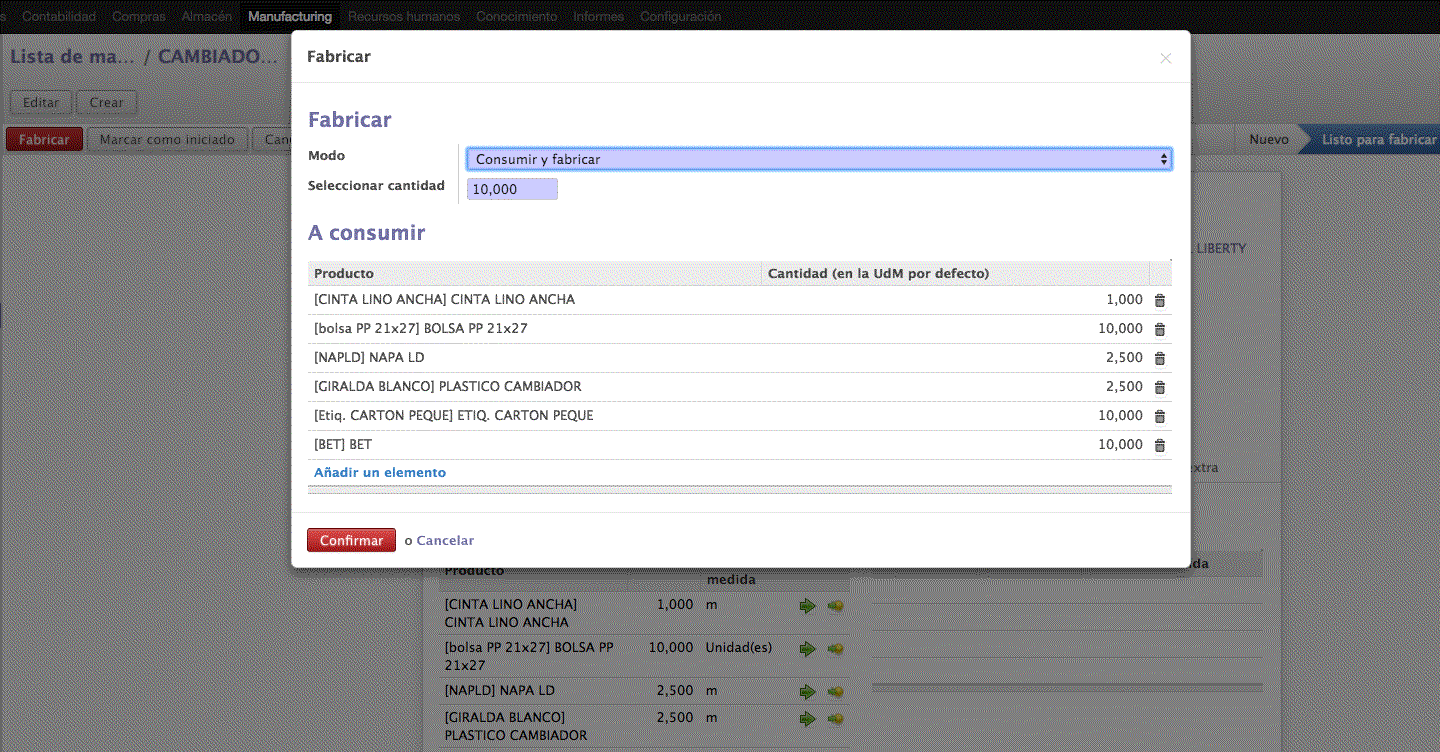Open the Recursos humanos menu
This screenshot has width=1440, height=752.
(x=404, y=16)
